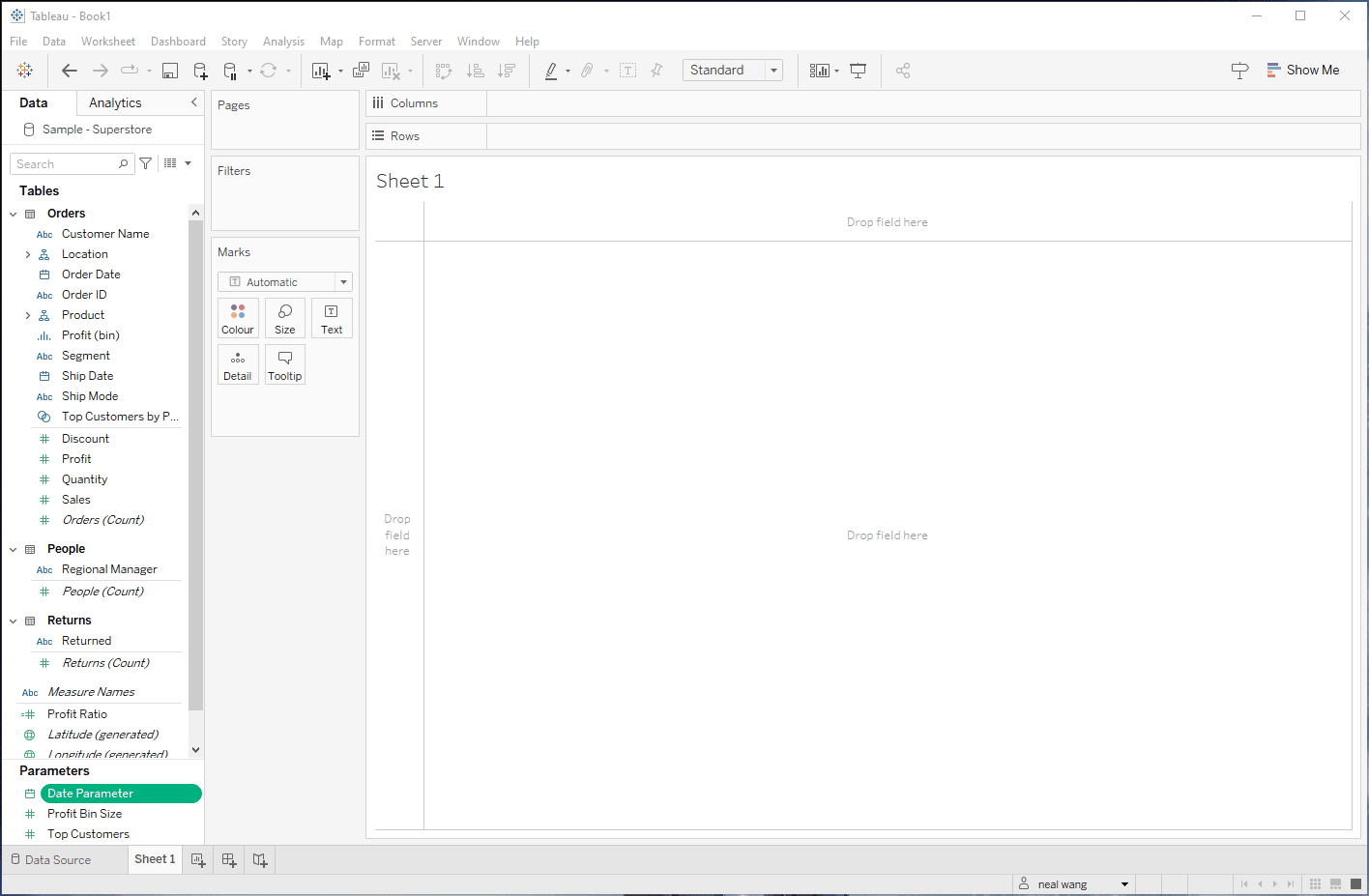Click the data pane Search field
The image size is (1369, 896).
(67, 164)
